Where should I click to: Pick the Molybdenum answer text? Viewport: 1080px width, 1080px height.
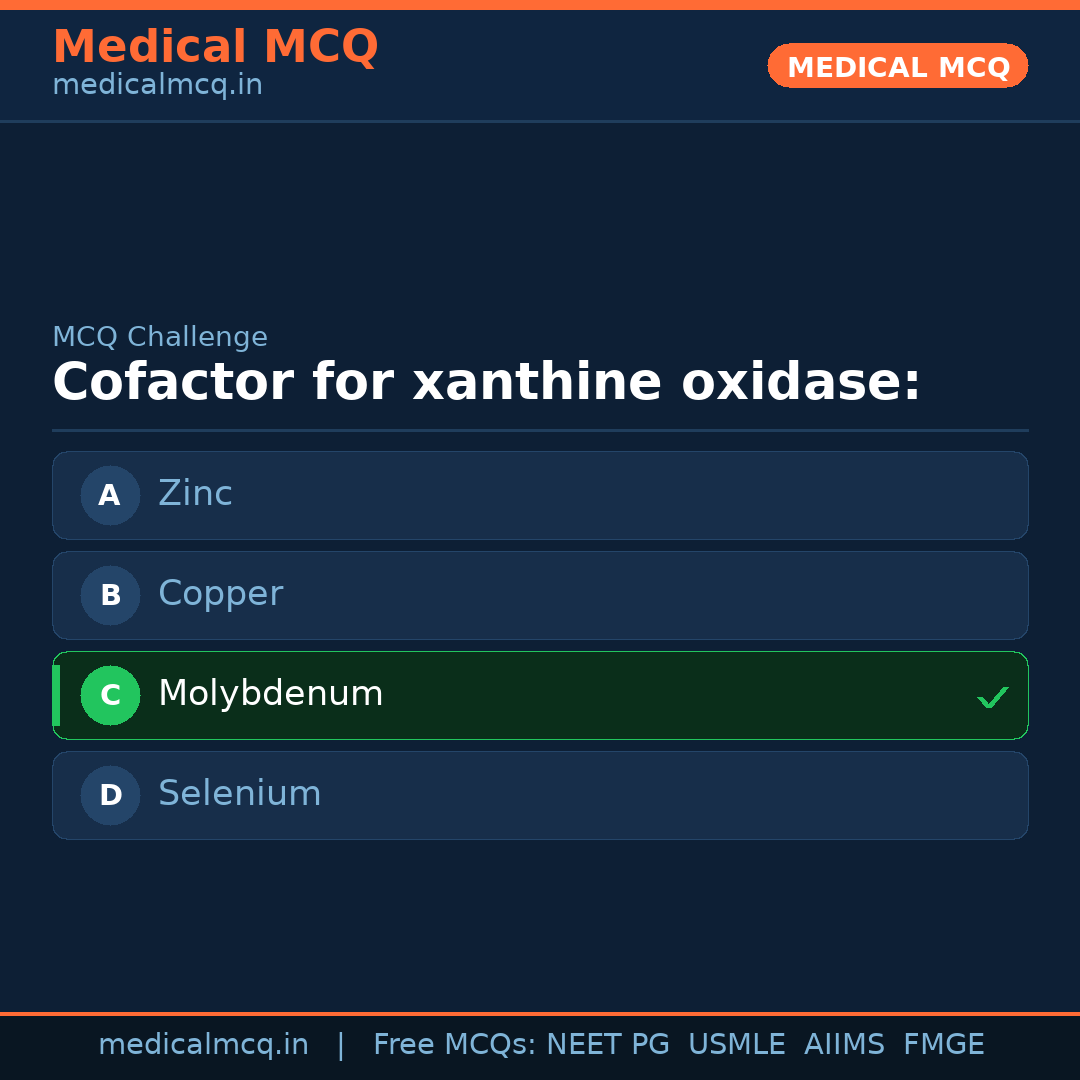[x=270, y=694]
